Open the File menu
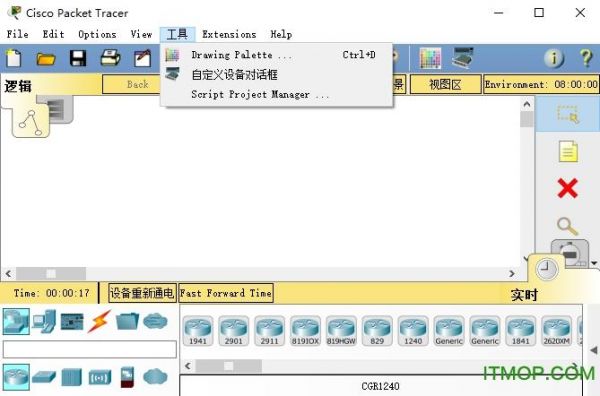This screenshot has width=600, height=396. coord(18,34)
